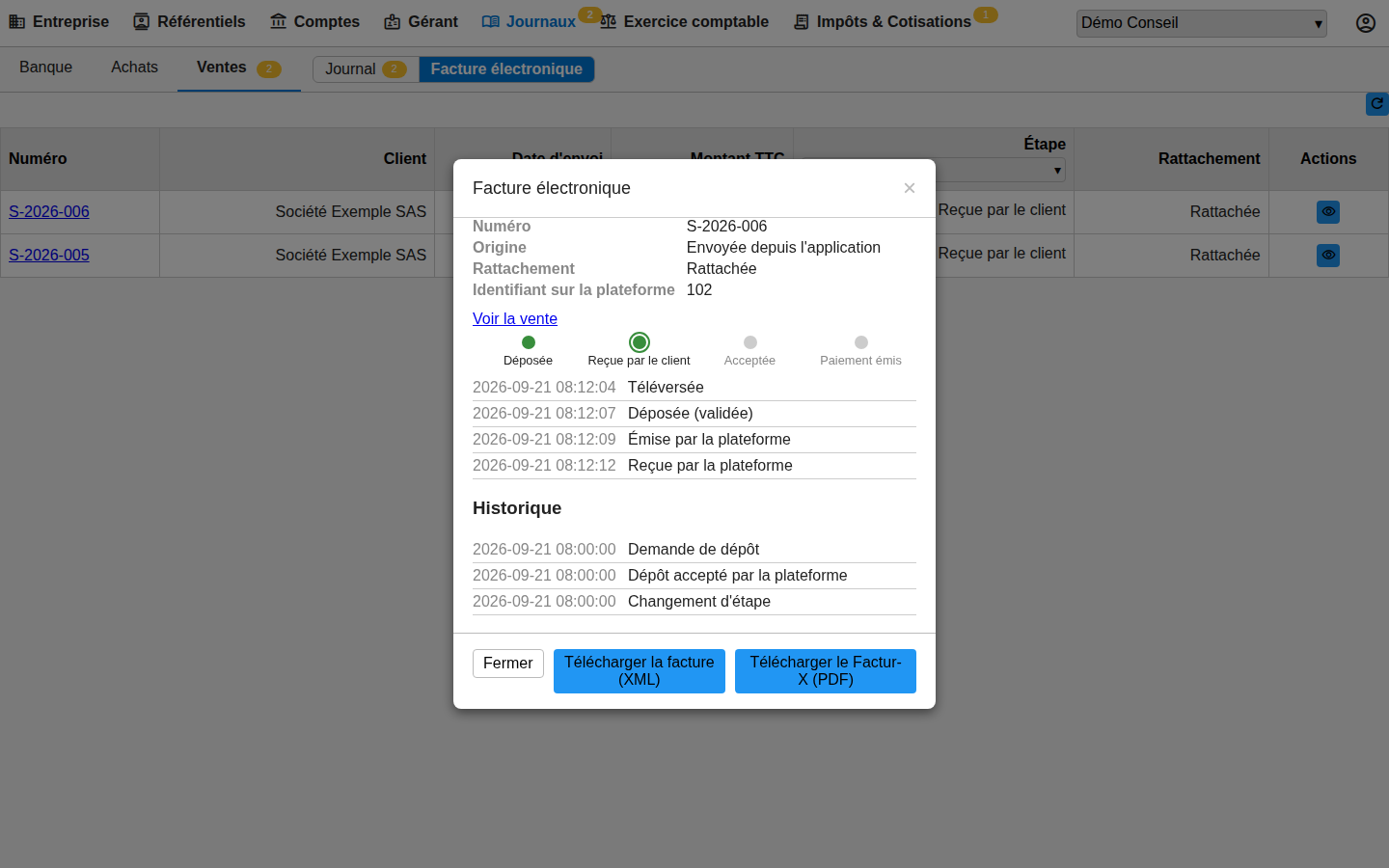Download the invoice as XML
1389x868 pixels.
(640, 671)
